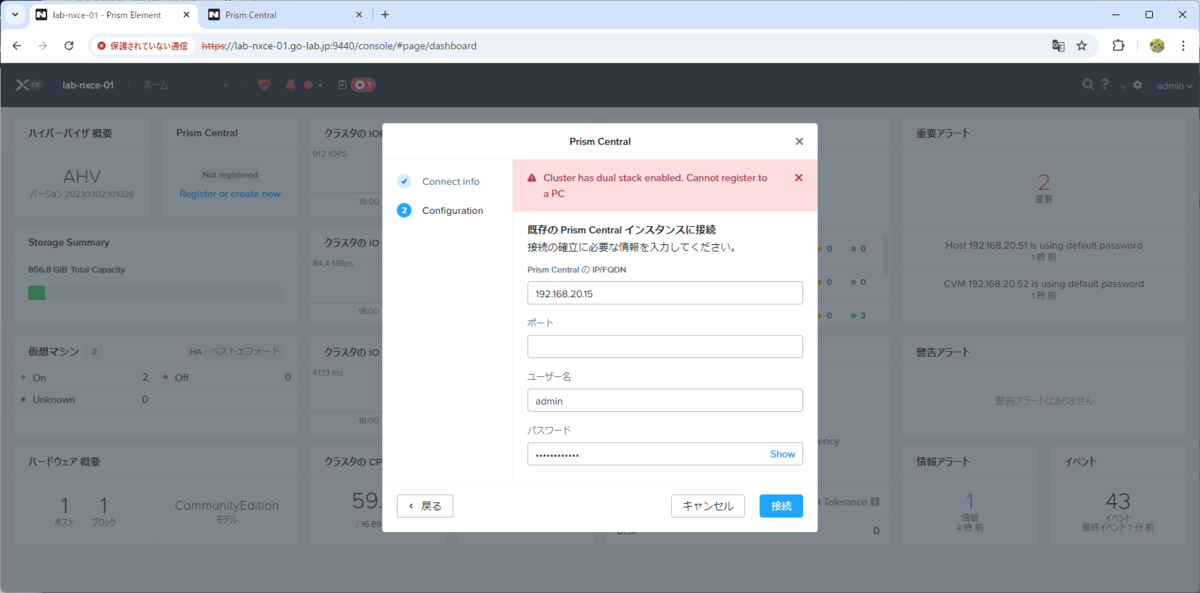Open the Chrome profile avatar
Image resolution: width=1200 pixels, height=593 pixels.
[x=1157, y=46]
